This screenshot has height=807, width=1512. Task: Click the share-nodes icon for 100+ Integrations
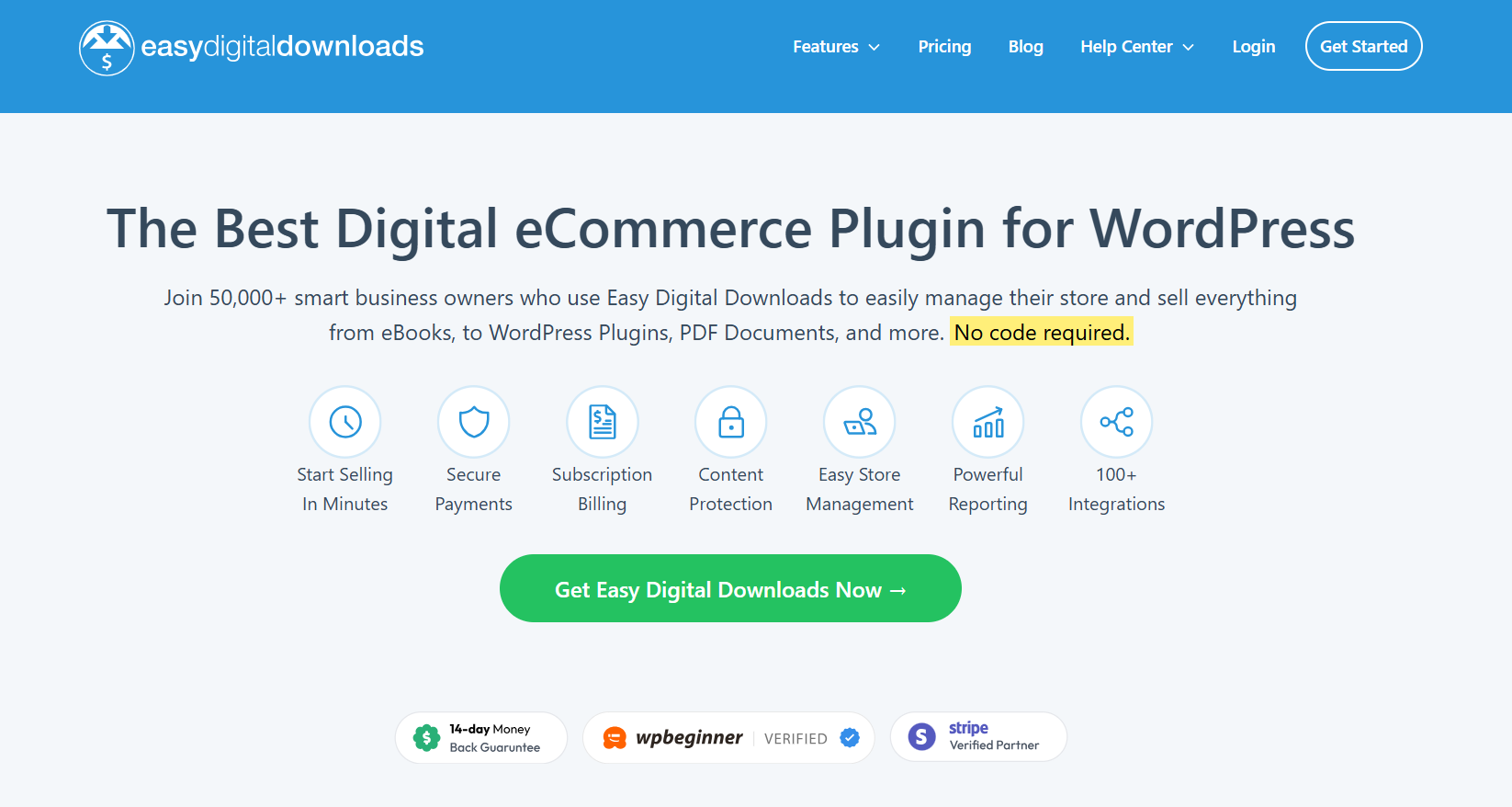(1117, 422)
